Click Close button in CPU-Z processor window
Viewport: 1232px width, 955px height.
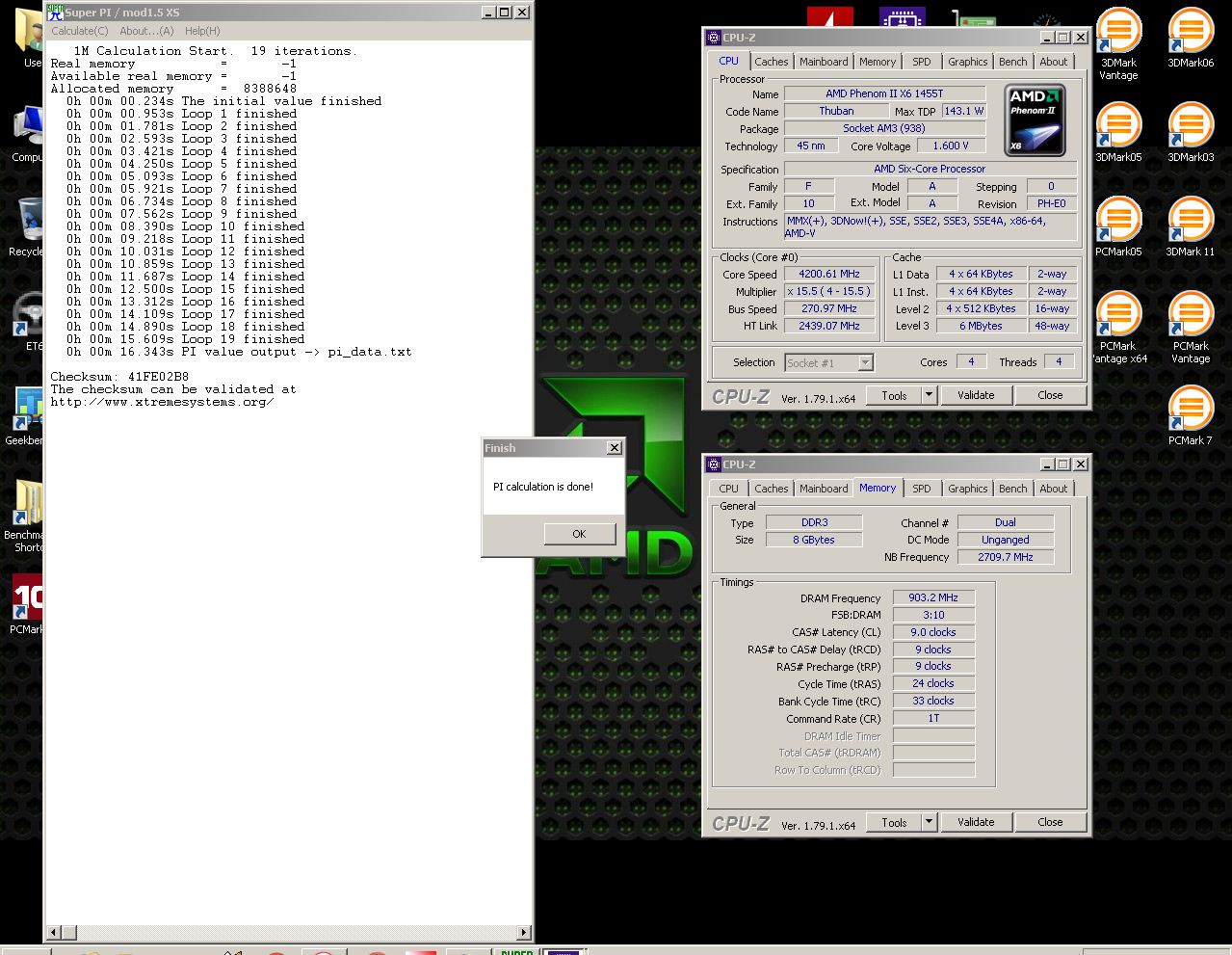pos(1050,395)
